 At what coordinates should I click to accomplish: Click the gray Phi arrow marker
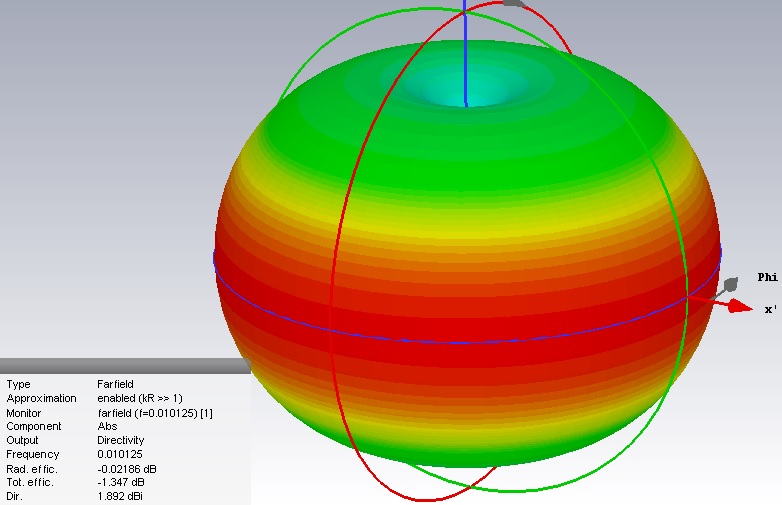(x=730, y=284)
